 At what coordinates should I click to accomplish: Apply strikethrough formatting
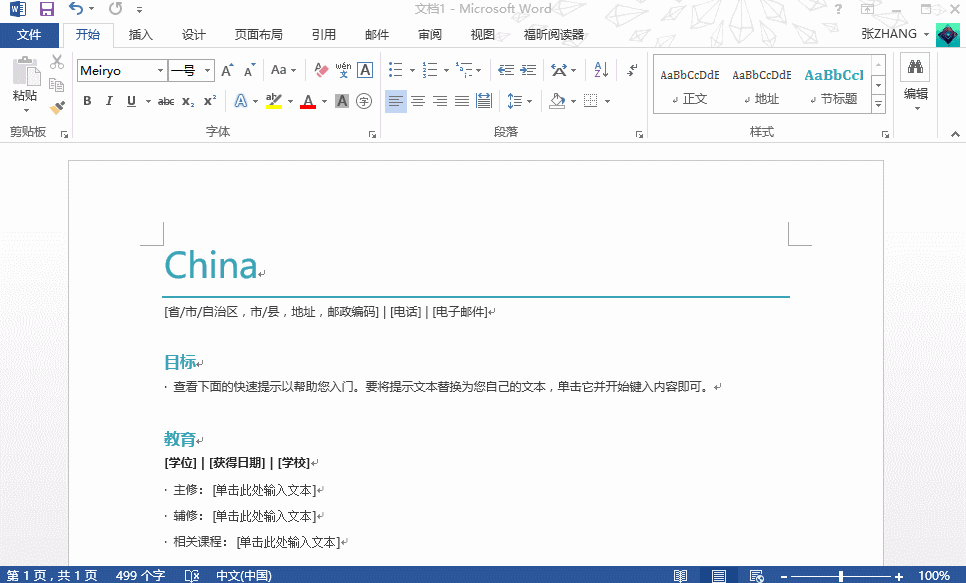(x=167, y=101)
